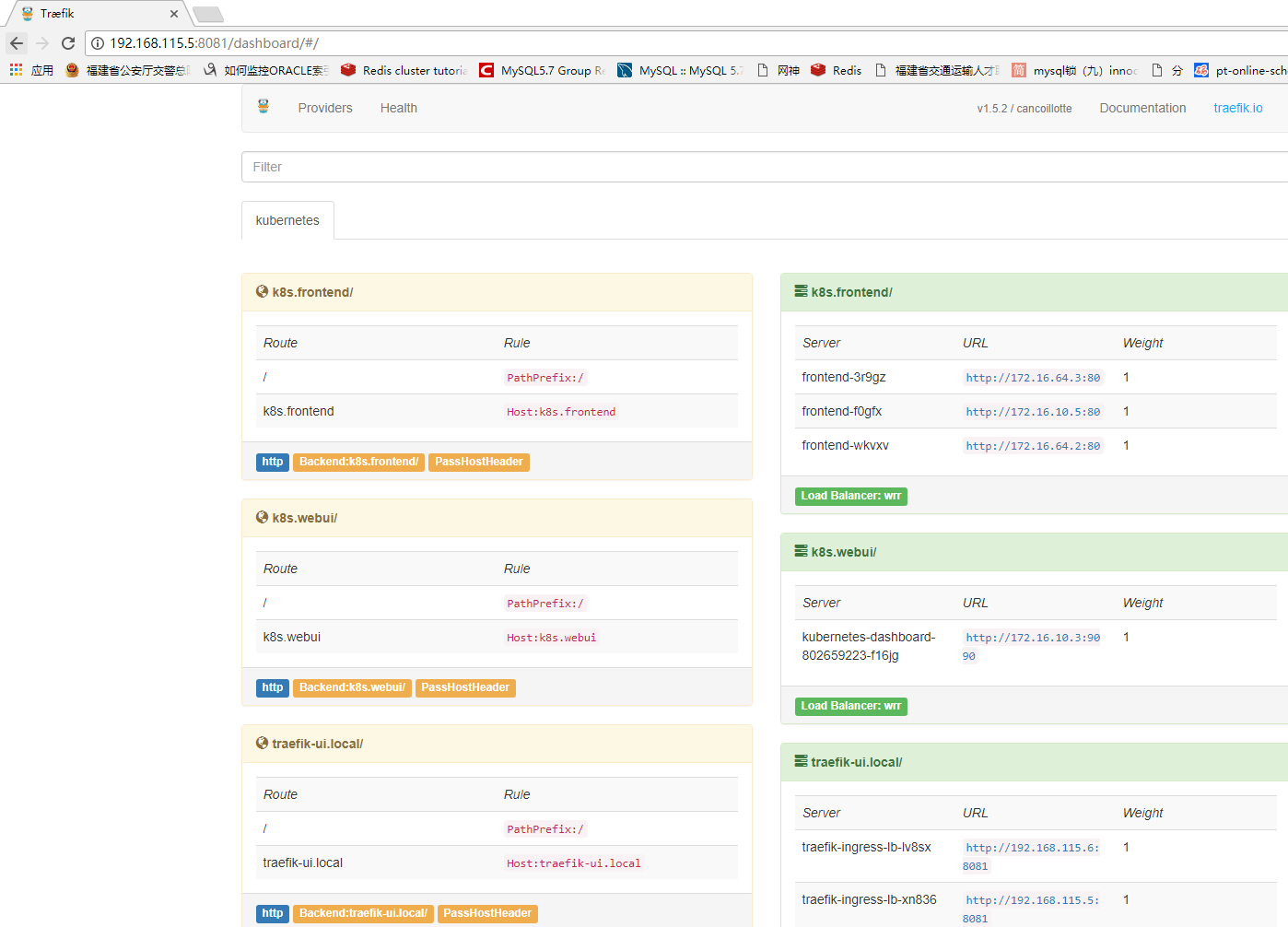This screenshot has height=927, width=1288.
Task: Click PassHostHeader badge in k8s.frontend card
Action: tap(479, 462)
